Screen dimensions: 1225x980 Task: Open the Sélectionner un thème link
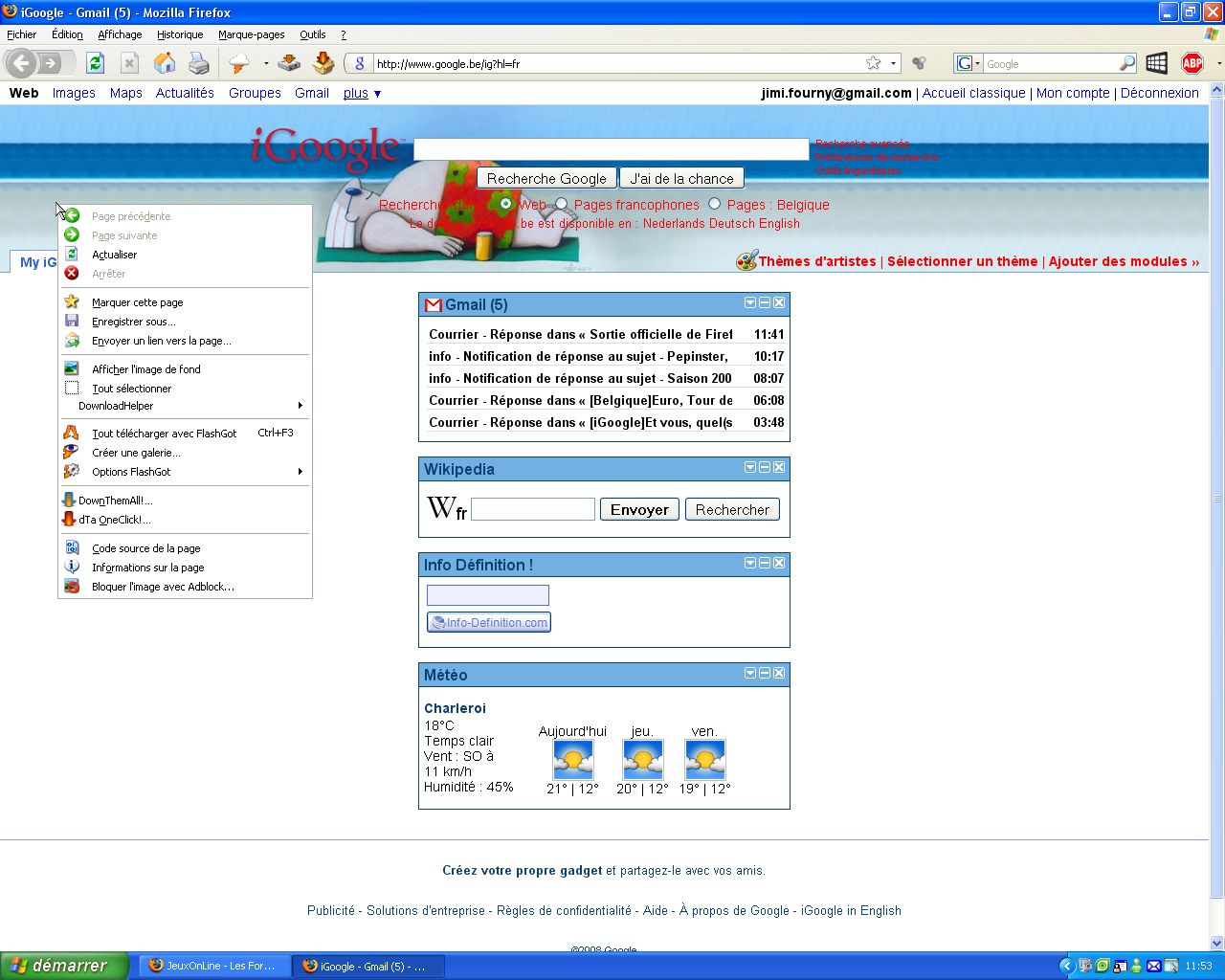coord(962,261)
